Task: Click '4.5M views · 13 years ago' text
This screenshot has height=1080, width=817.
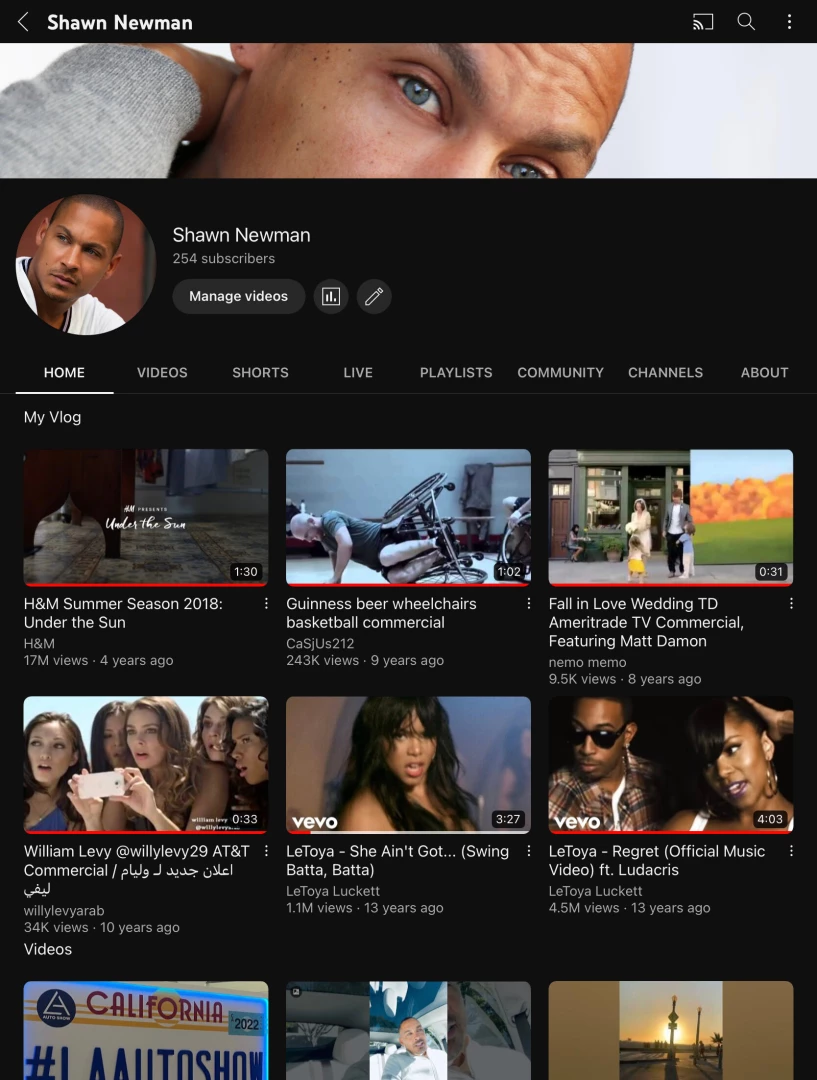Action: (630, 908)
